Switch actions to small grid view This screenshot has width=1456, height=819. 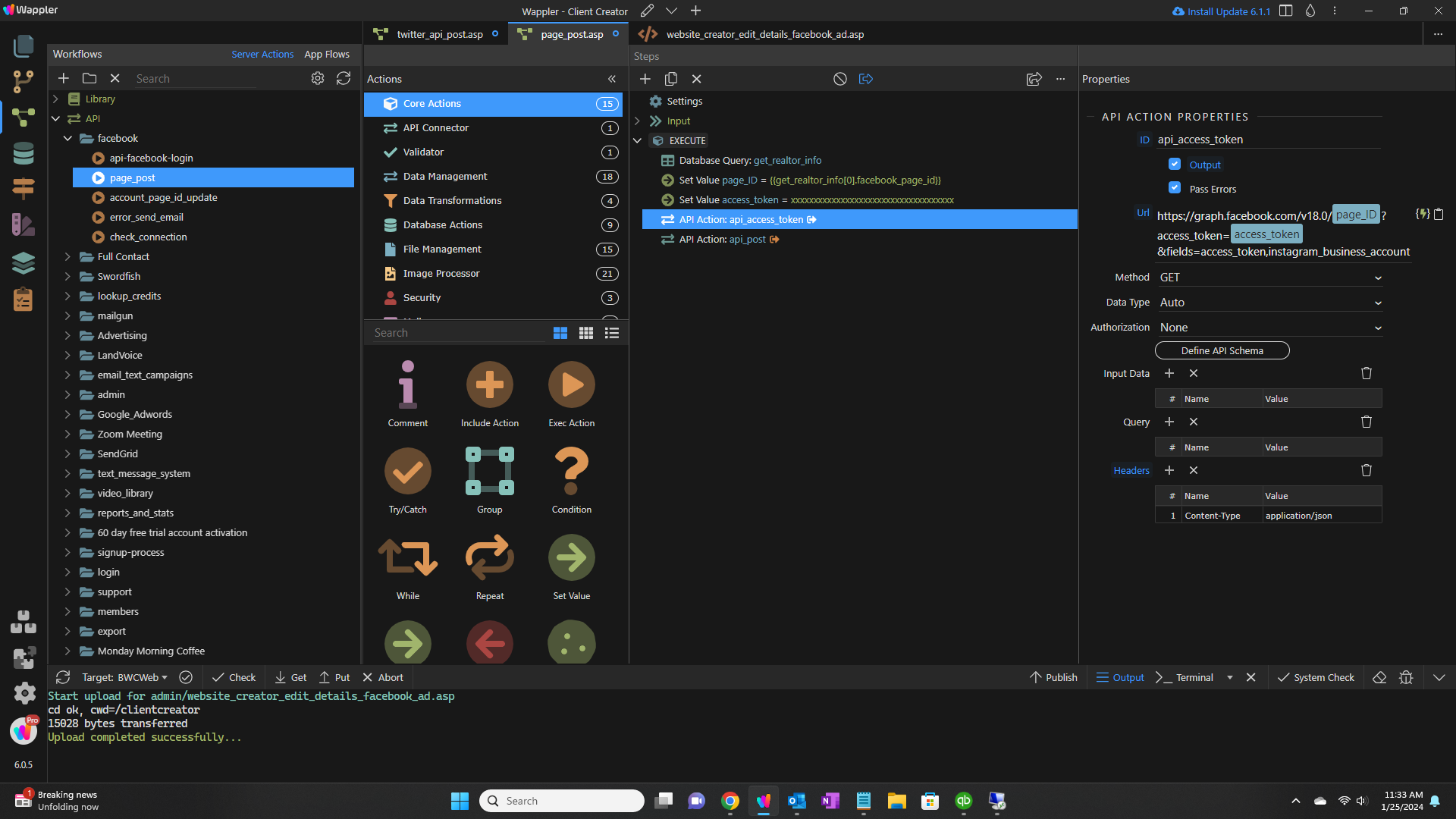[586, 333]
